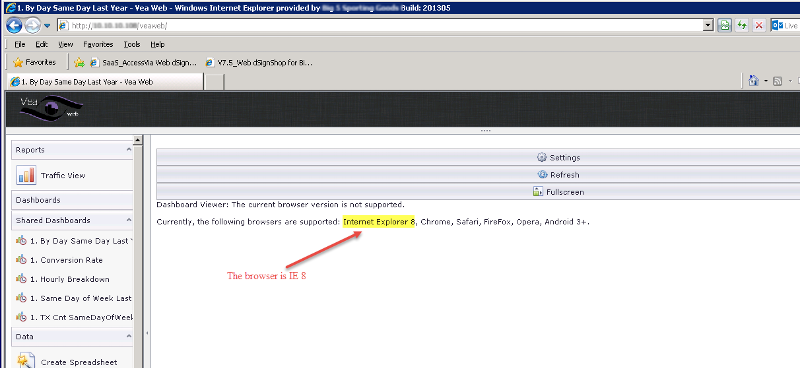Click the dashboard Refresh bar
Viewport: 800px width, 368px height.
coord(478,175)
